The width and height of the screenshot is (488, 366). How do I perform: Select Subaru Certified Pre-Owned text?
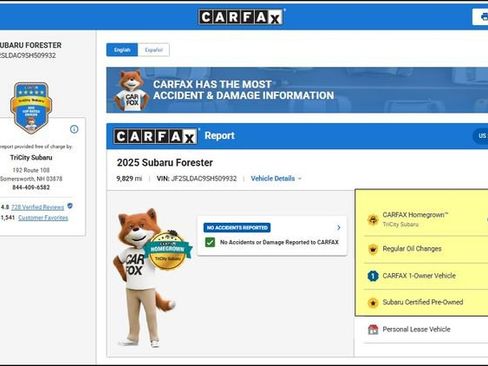coord(423,302)
